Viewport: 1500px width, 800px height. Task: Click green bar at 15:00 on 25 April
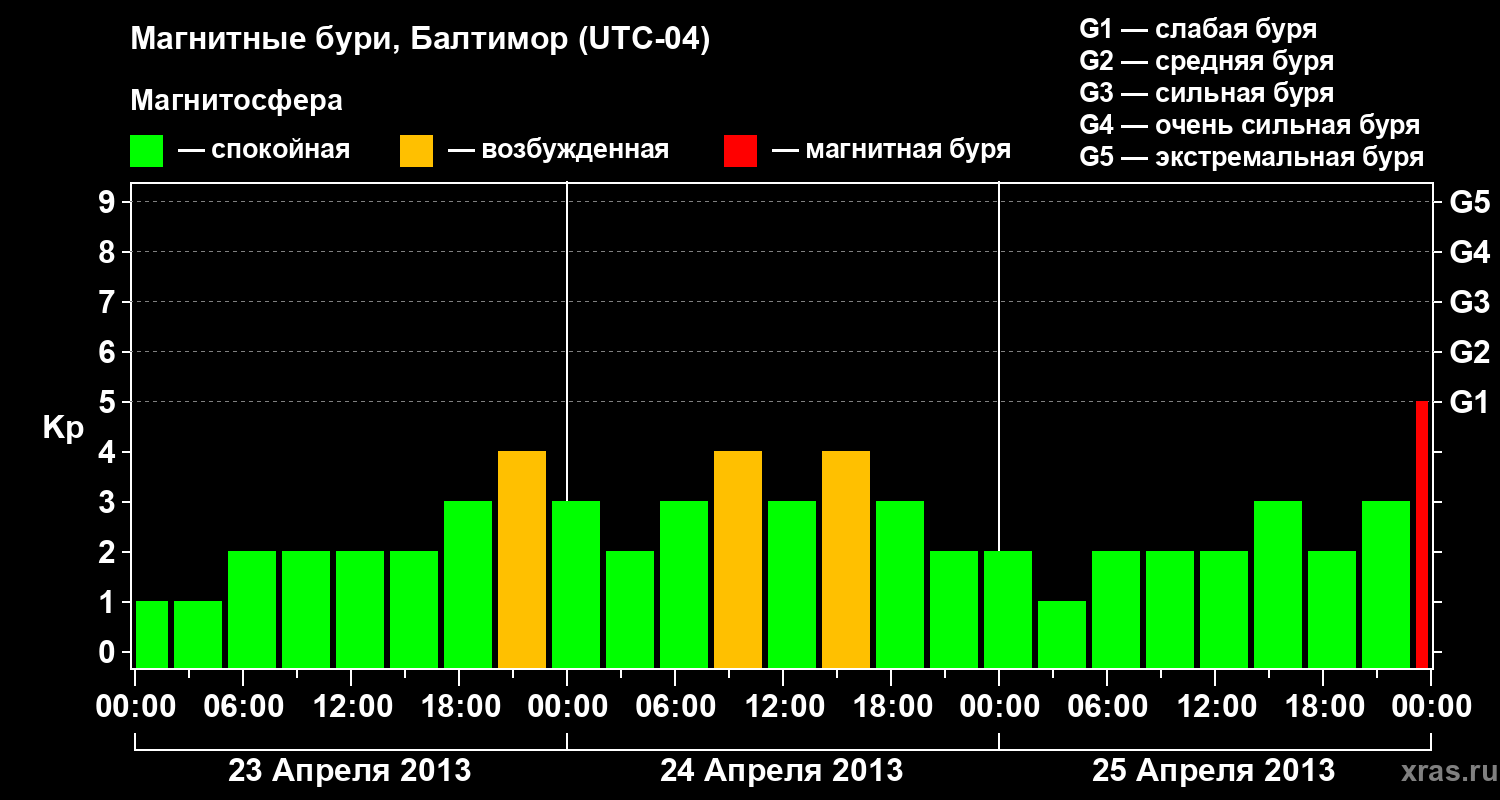point(1278,584)
